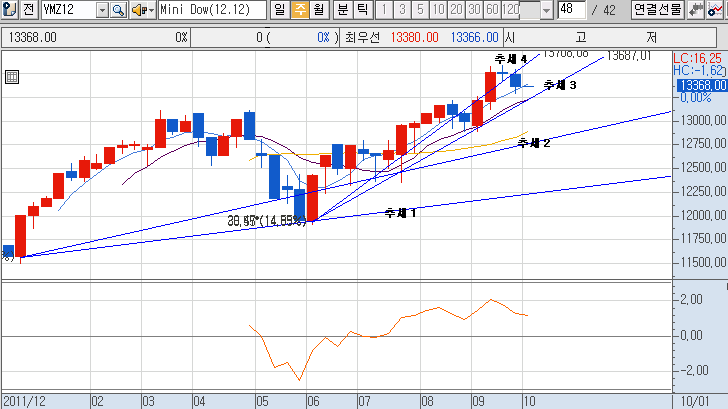Switch to minute (분) chart tab
This screenshot has width=728, height=409.
click(x=342, y=10)
